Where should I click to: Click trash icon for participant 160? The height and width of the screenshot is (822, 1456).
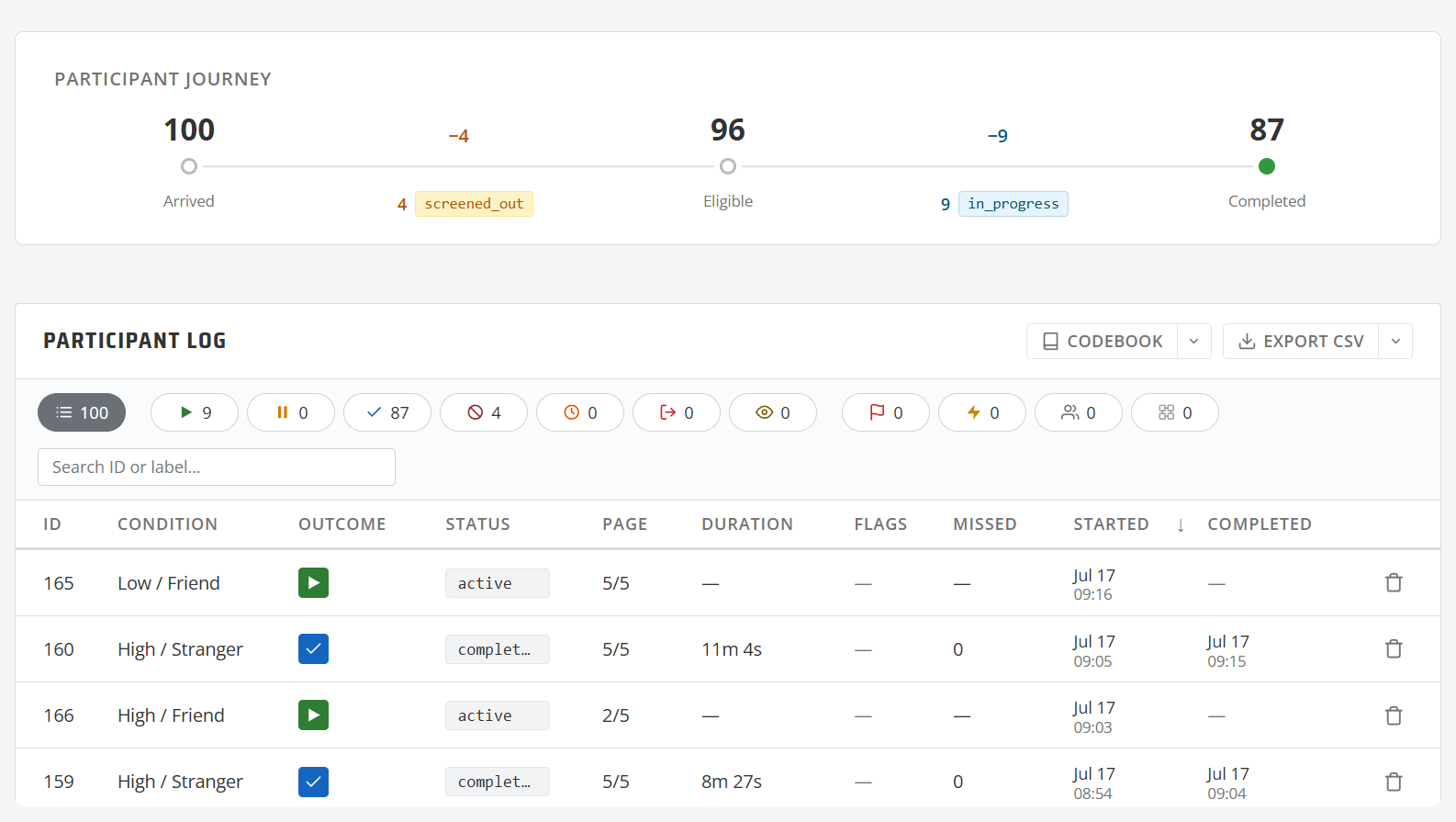coord(1394,648)
